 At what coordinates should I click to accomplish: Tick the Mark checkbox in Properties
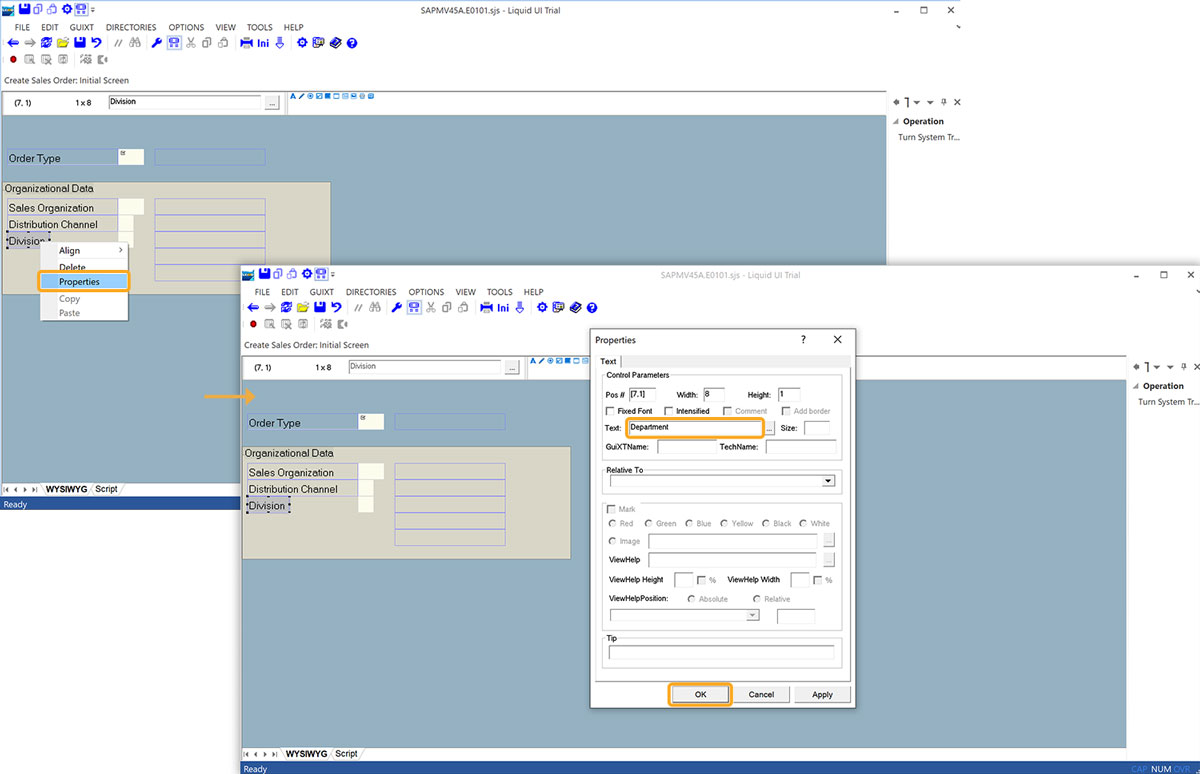pos(612,509)
